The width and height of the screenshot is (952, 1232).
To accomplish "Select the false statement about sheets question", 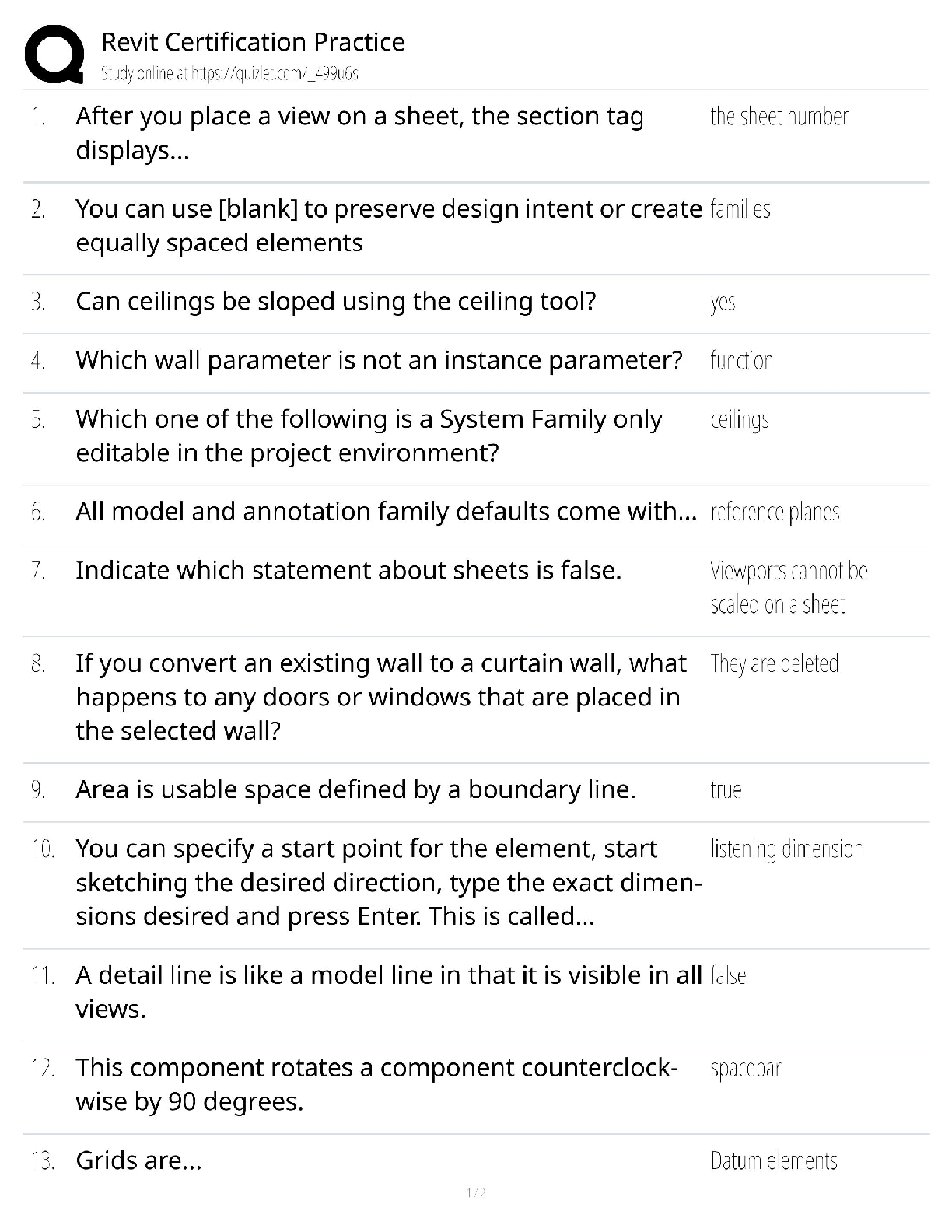I will [348, 570].
